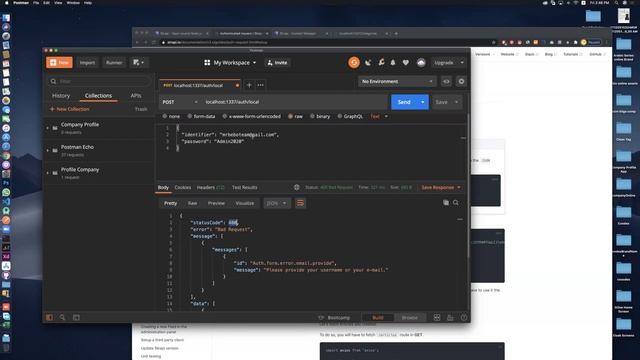
Task: Open Find and Replace in bottom bar
Action: click(x=62, y=317)
